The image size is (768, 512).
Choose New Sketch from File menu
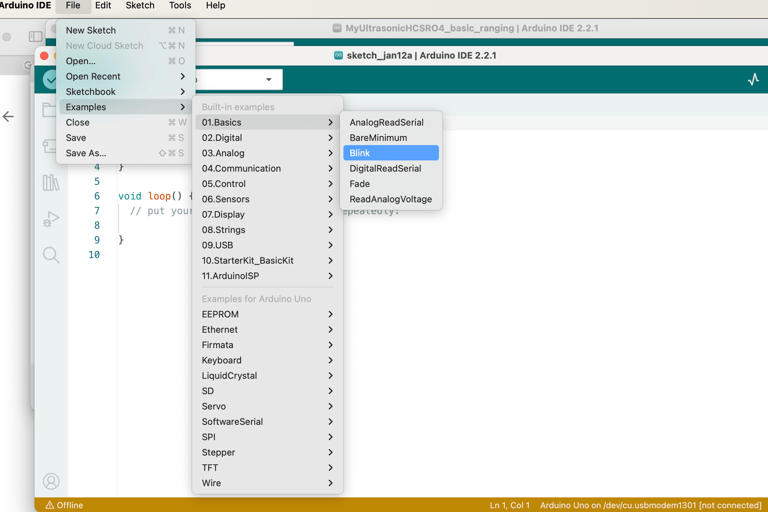click(125, 30)
